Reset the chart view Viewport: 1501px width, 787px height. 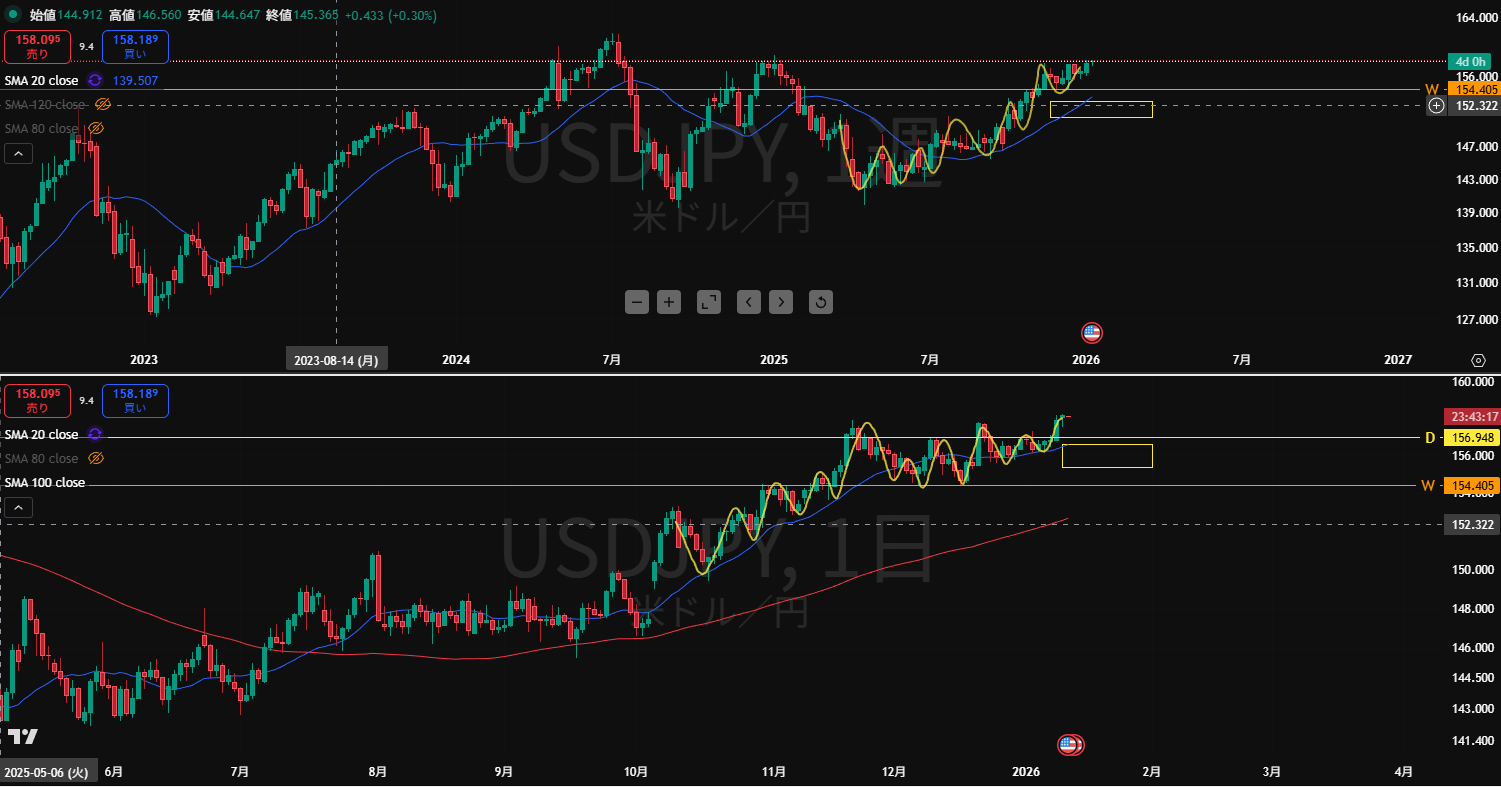pos(820,302)
